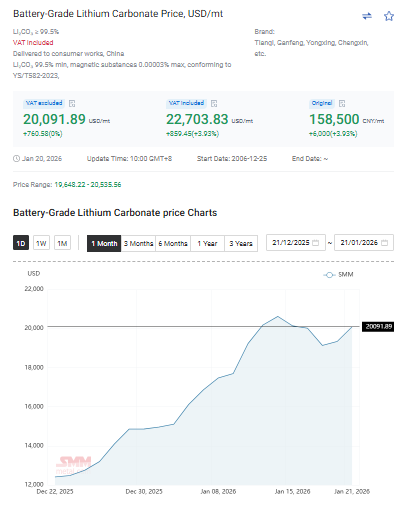
Task: Click the VAT excluded price label
Action: 44,103
